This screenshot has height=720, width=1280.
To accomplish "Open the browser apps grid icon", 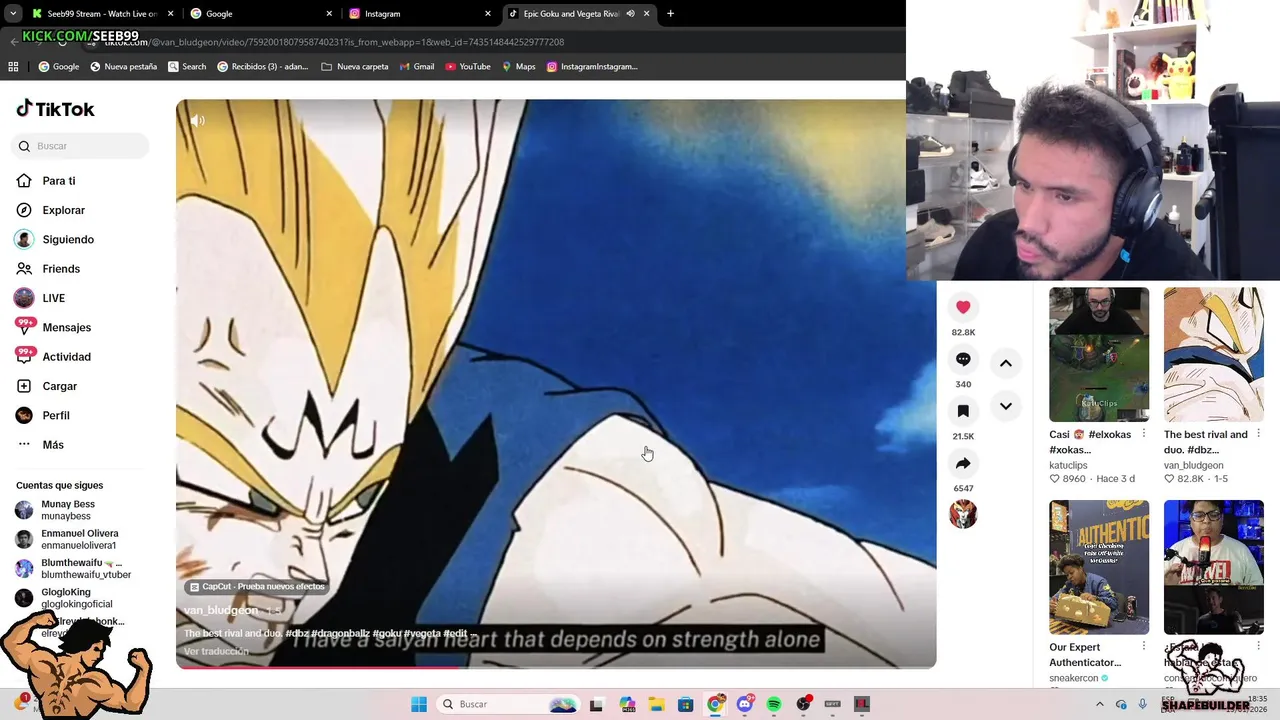I will [13, 67].
